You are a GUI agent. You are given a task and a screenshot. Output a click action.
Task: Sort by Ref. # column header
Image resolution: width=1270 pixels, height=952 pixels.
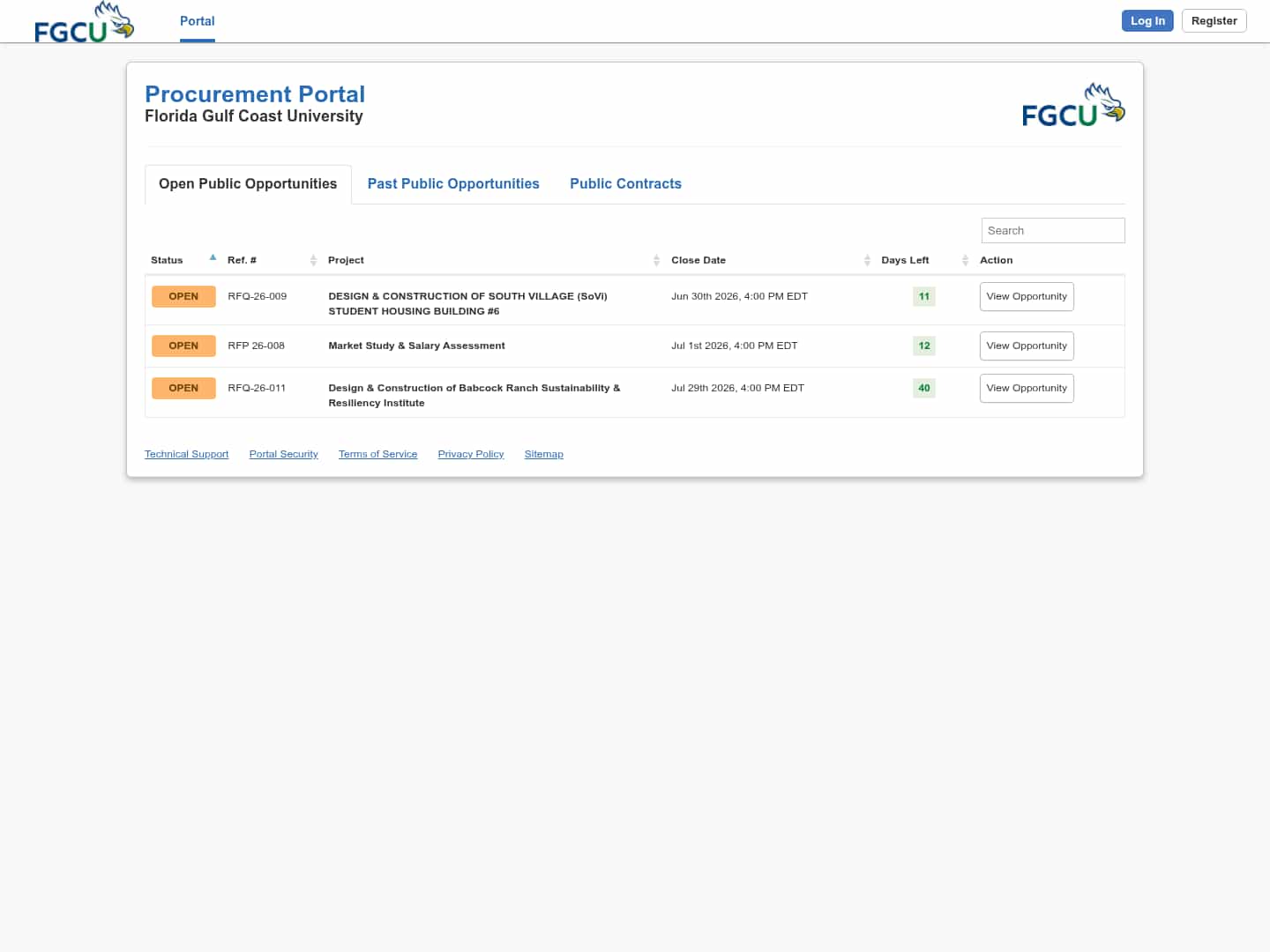[x=272, y=260]
